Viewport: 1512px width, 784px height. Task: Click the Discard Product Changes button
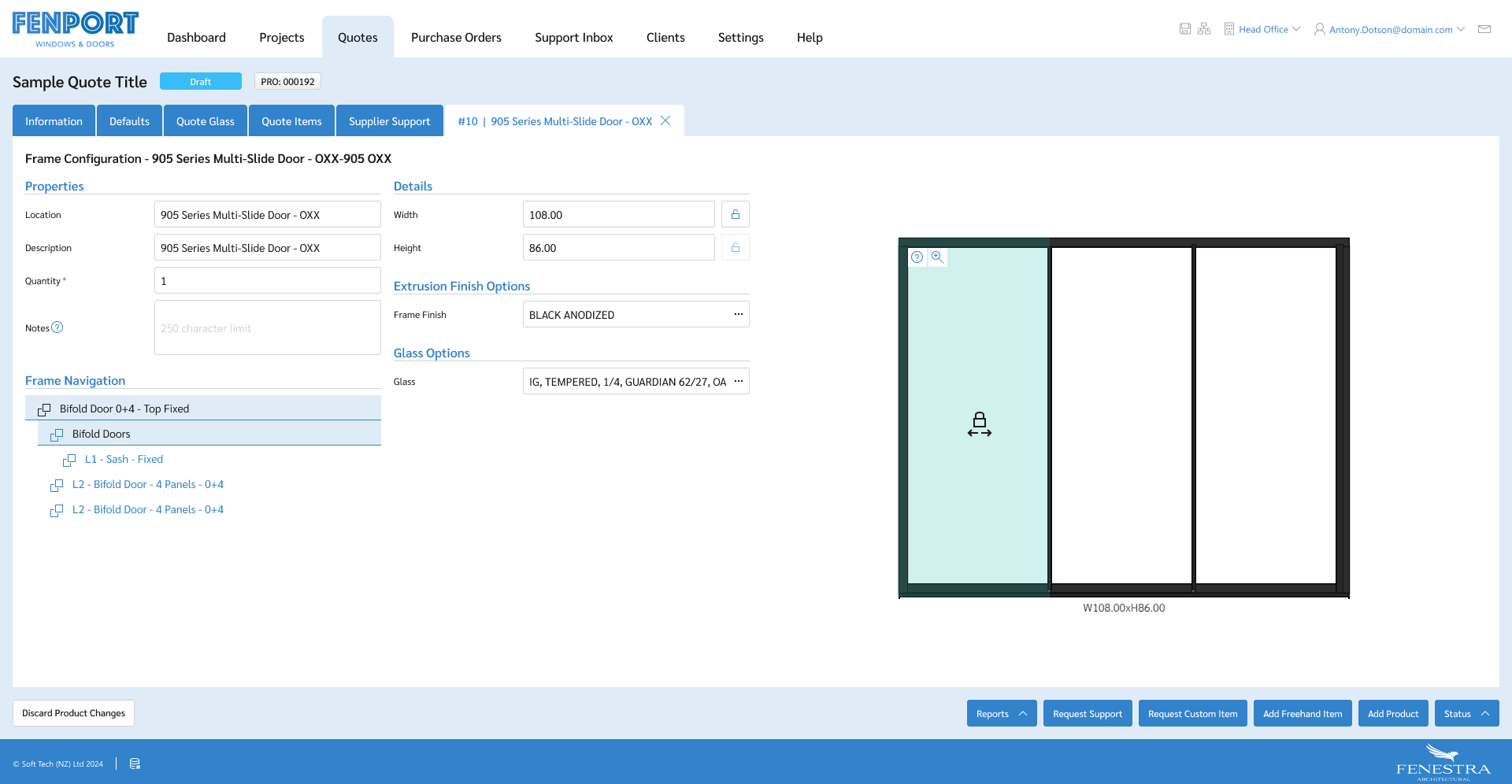coord(73,713)
